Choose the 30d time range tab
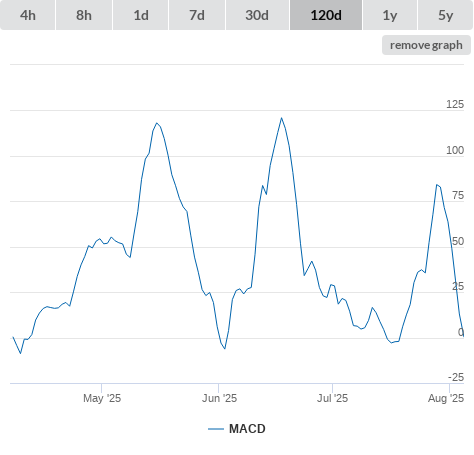The height and width of the screenshot is (455, 474). pyautogui.click(x=257, y=15)
